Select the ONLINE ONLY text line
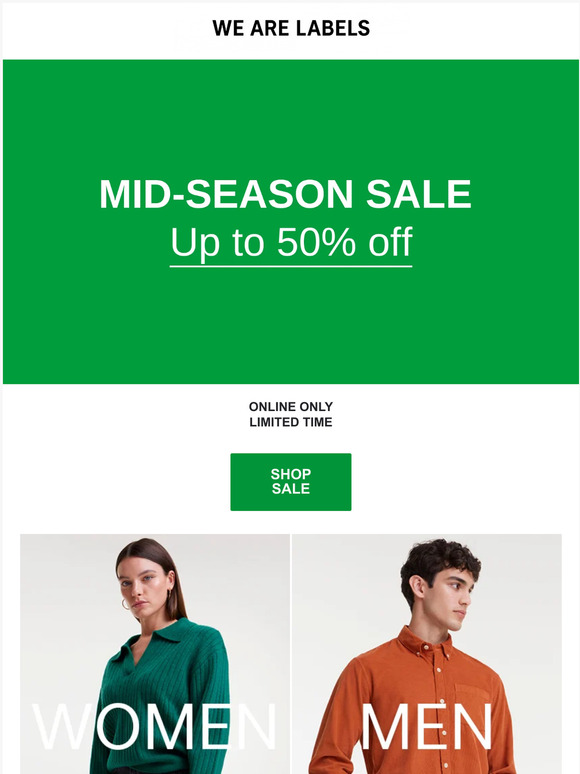This screenshot has width=580, height=774. tap(291, 406)
